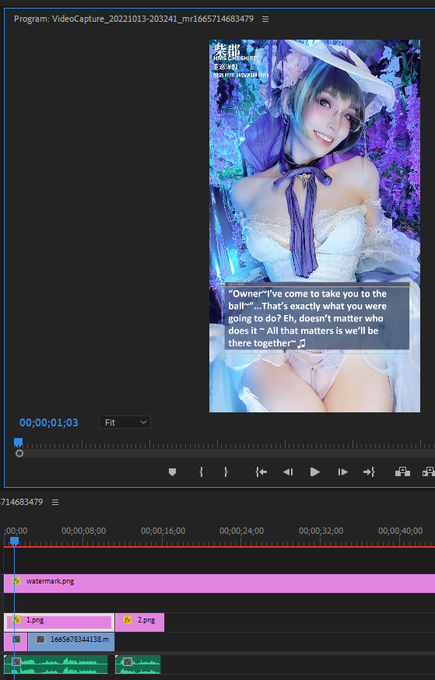Open the timeline sequence panel menu
The image size is (435, 680).
tap(55, 502)
